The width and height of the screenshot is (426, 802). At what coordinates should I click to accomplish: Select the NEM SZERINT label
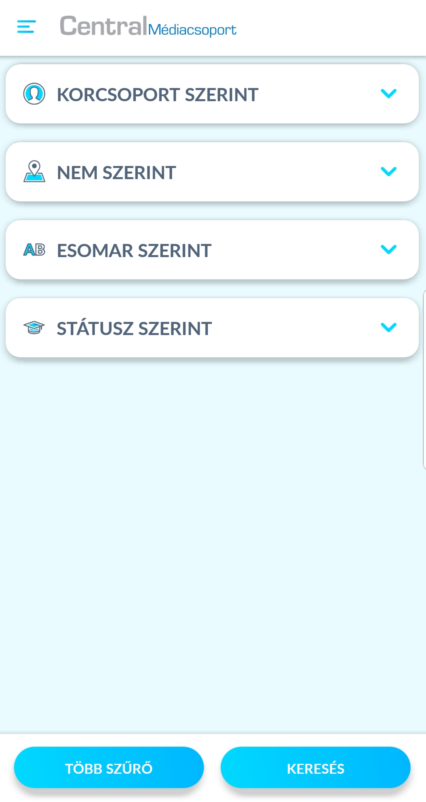coord(117,172)
